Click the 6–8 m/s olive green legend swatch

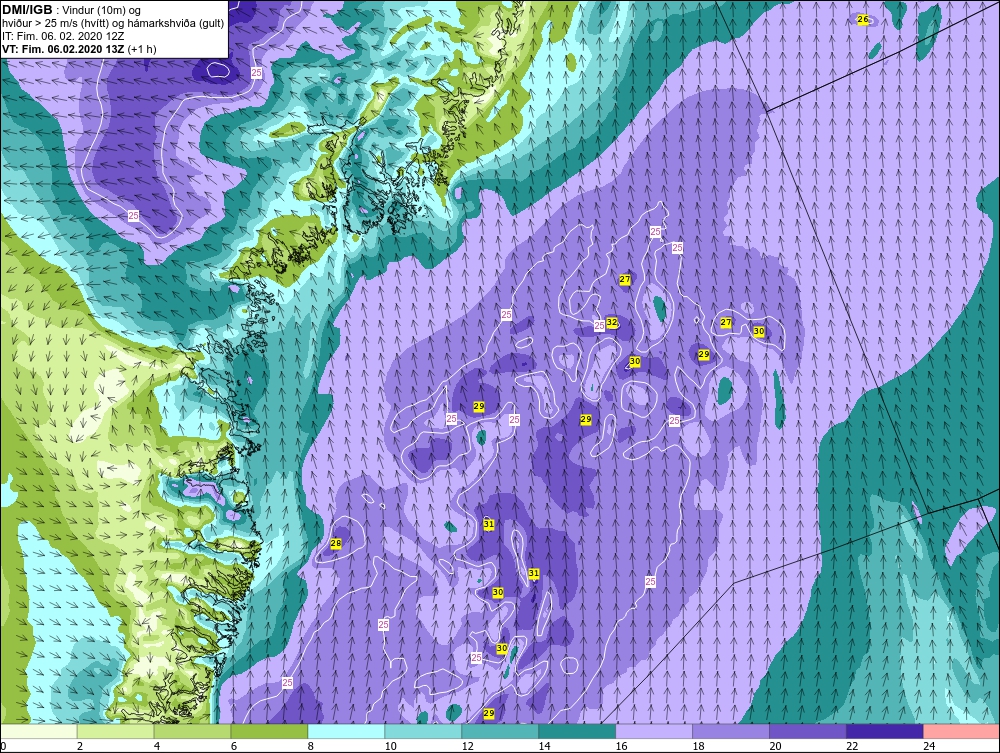269,731
